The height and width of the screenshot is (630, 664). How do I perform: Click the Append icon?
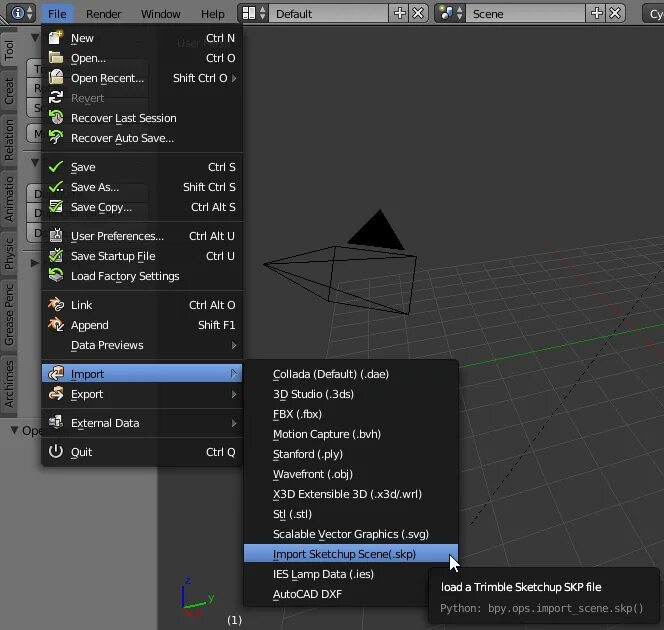pos(55,325)
